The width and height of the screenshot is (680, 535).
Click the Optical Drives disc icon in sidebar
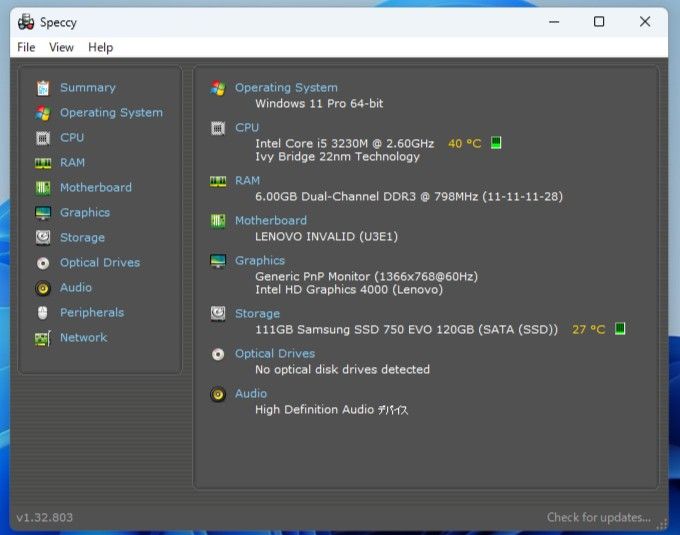tap(43, 263)
